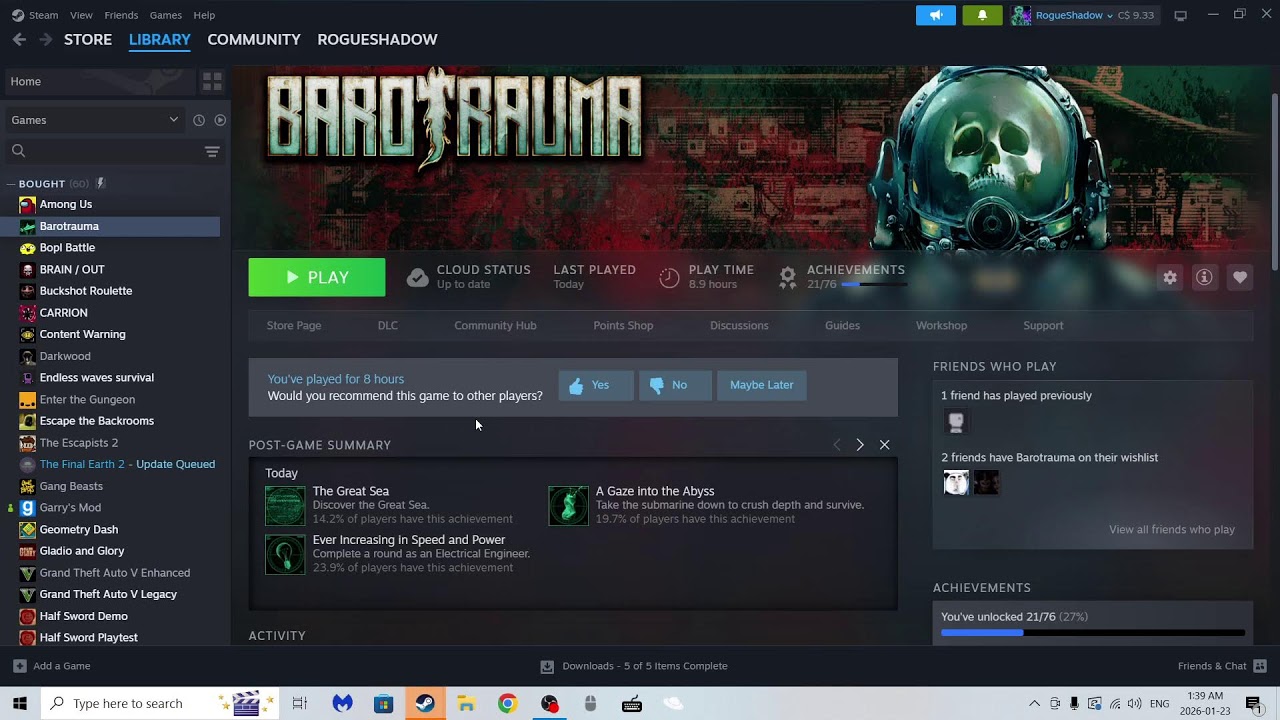
Task: Open A Gaze into the Abyss achievement icon
Action: click(568, 506)
